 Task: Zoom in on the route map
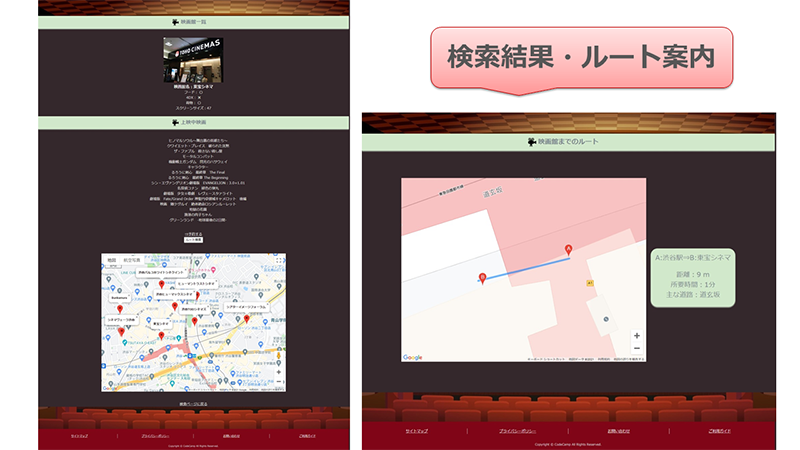(x=637, y=335)
